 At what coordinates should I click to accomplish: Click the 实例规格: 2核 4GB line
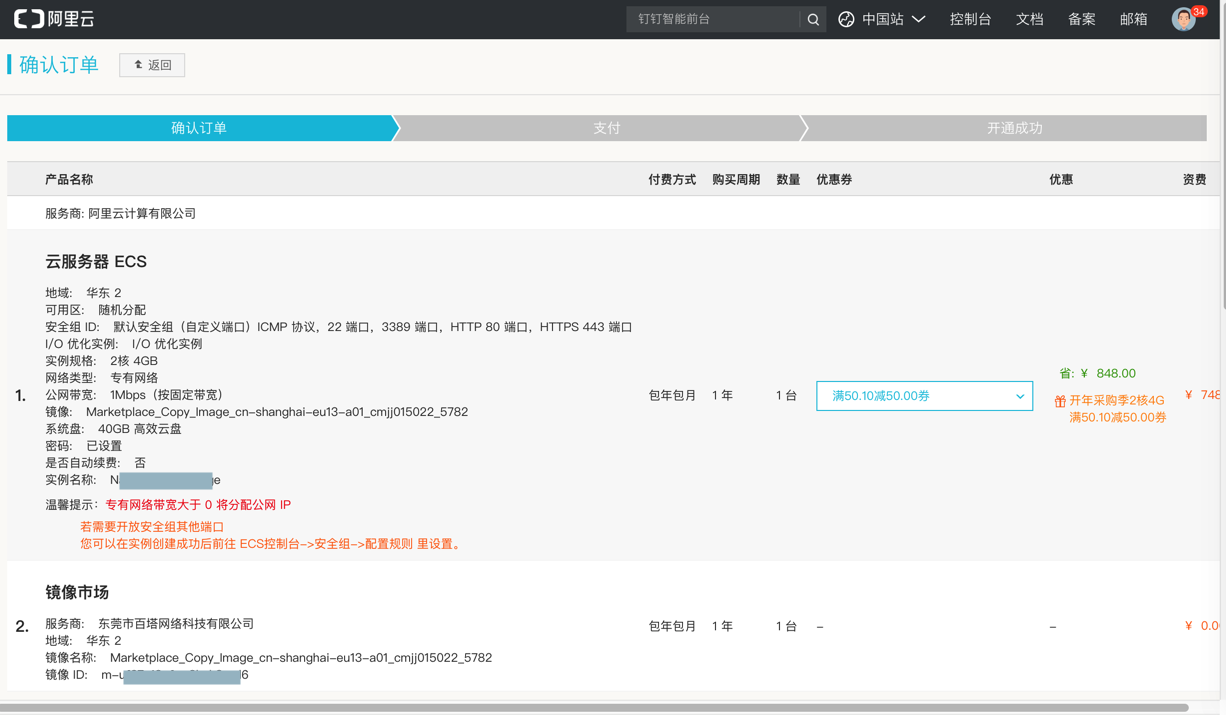click(x=101, y=361)
